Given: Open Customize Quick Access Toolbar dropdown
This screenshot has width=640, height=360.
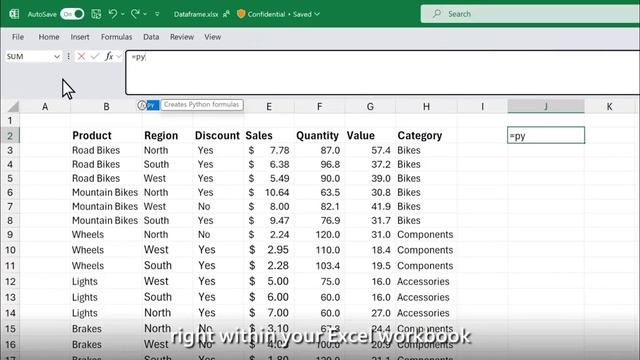Looking at the screenshot, I should coord(157,14).
